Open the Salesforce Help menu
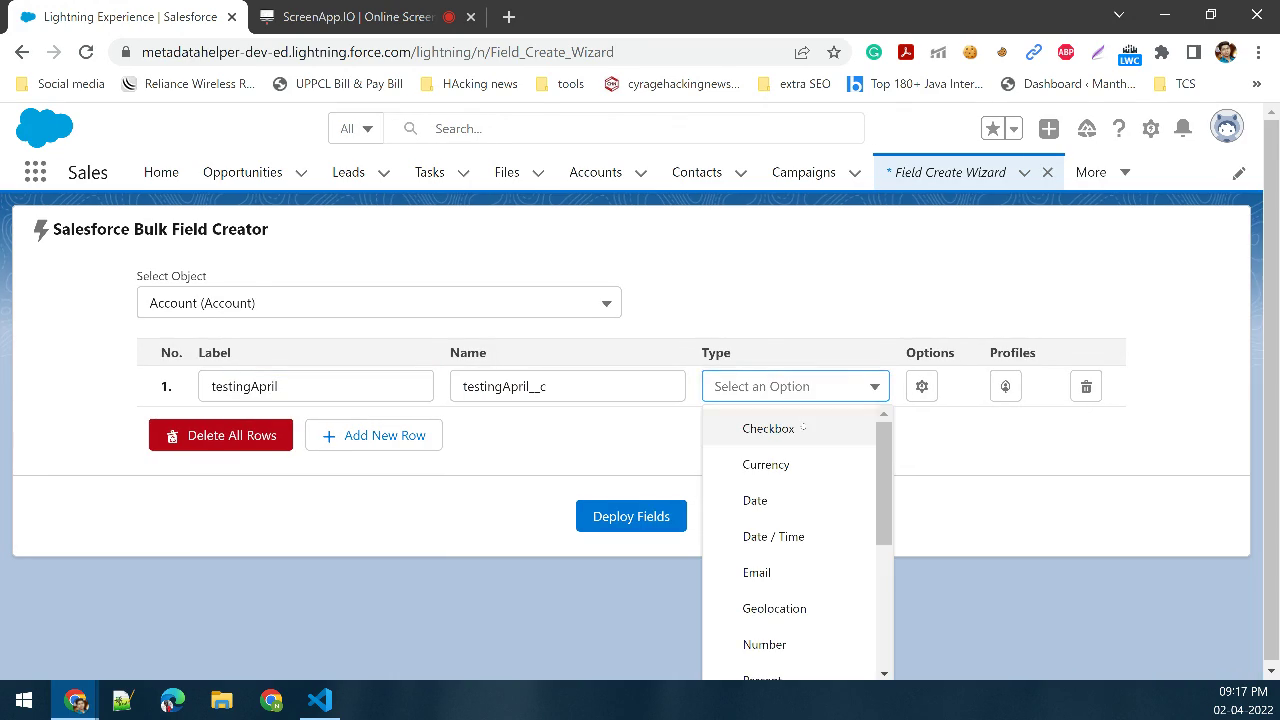The width and height of the screenshot is (1280, 720). click(1118, 128)
